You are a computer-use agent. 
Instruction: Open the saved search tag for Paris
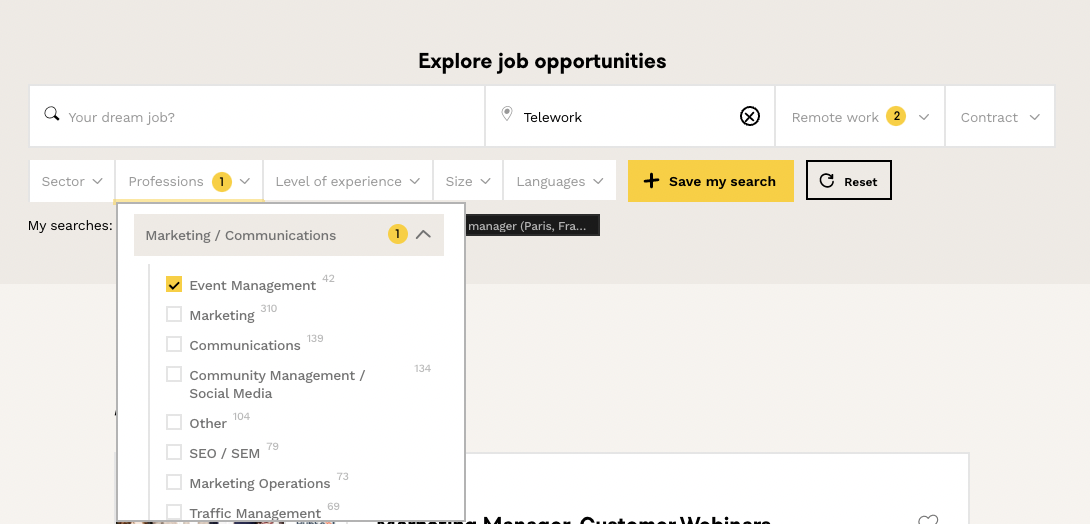tap(532, 226)
